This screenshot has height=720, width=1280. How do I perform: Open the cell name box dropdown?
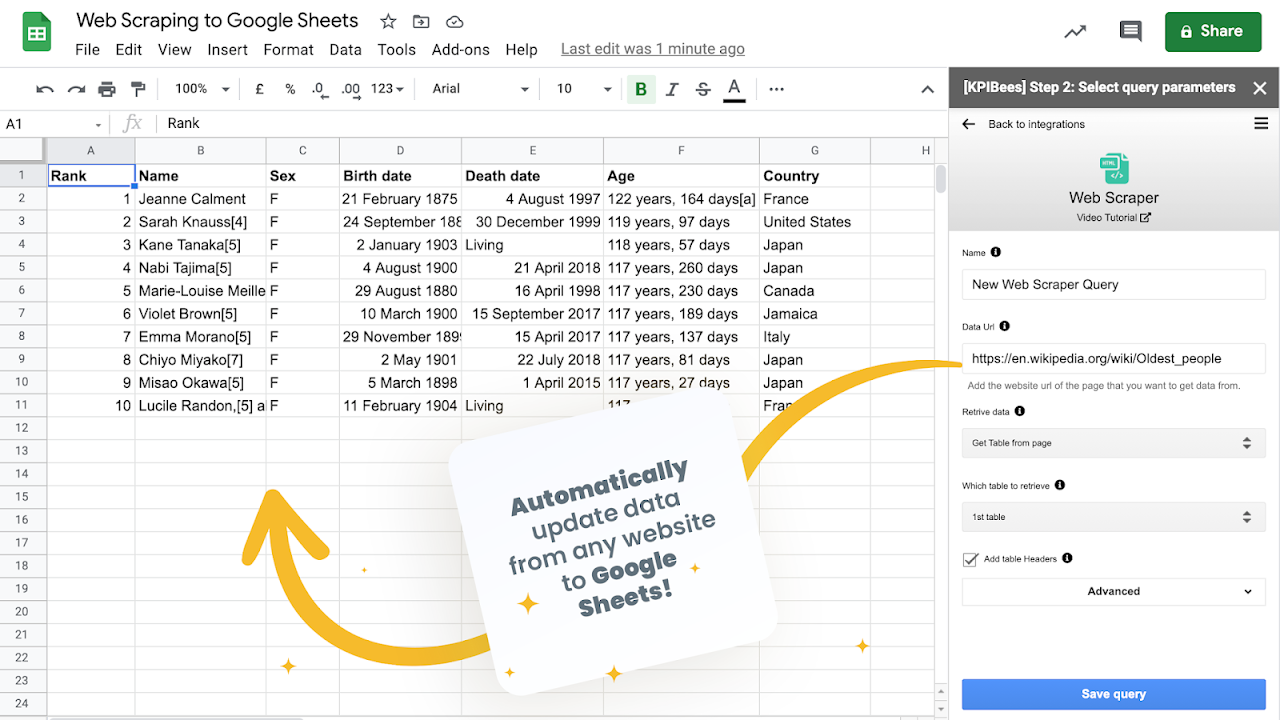[x=98, y=125]
